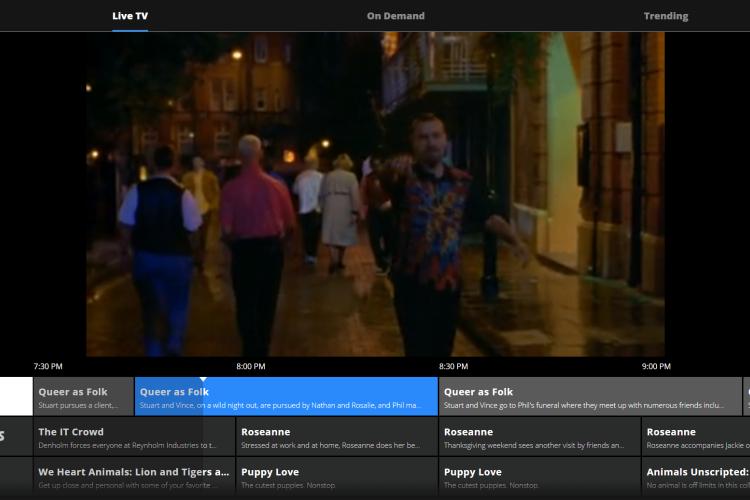Select the 8:30 PM Puppy Love listing
The image size is (750, 500).
point(540,477)
